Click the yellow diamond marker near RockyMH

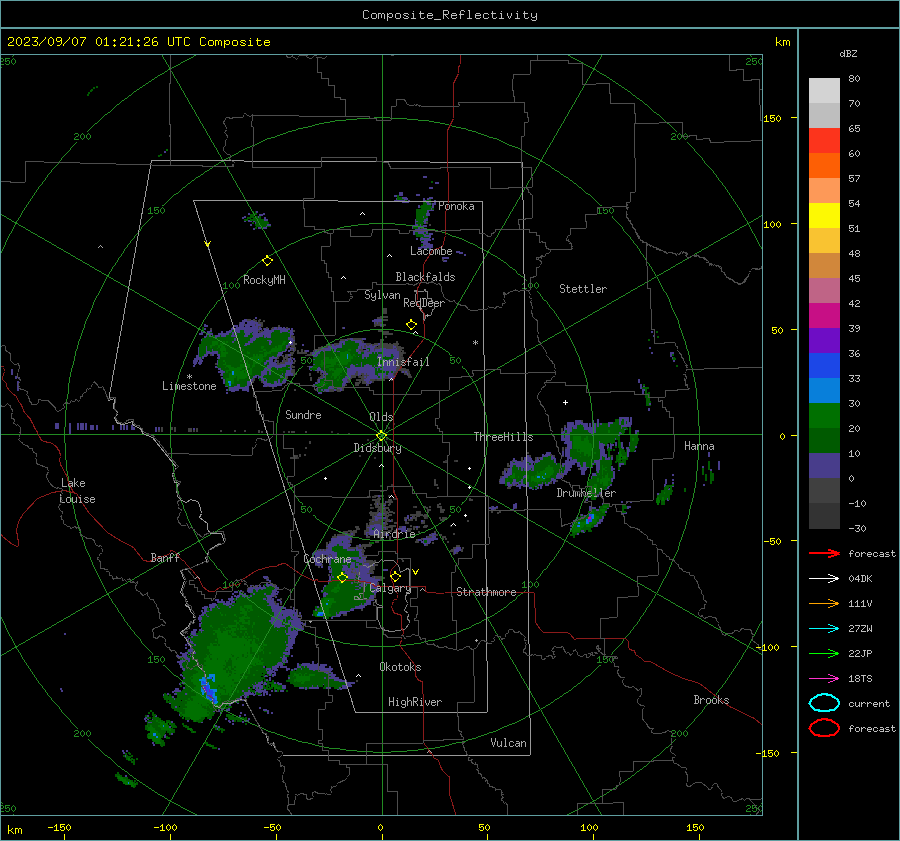(x=267, y=261)
